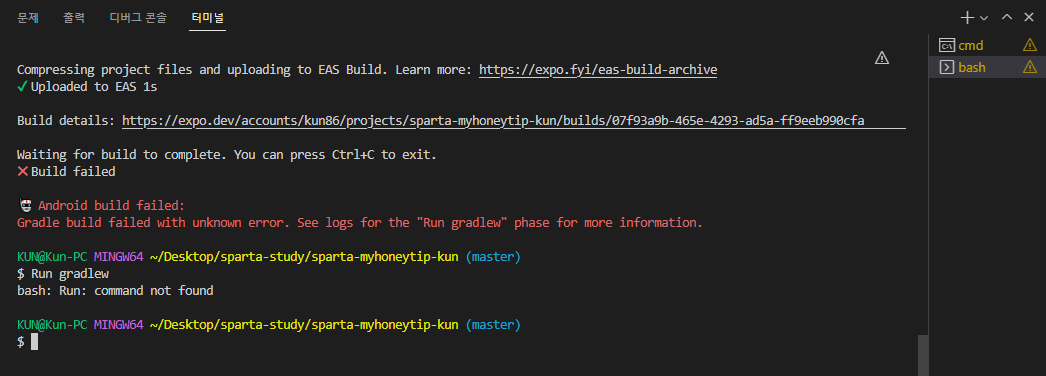Image resolution: width=1046 pixels, height=376 pixels.
Task: Open the 디버그 콘솔 tab
Action: tap(138, 18)
